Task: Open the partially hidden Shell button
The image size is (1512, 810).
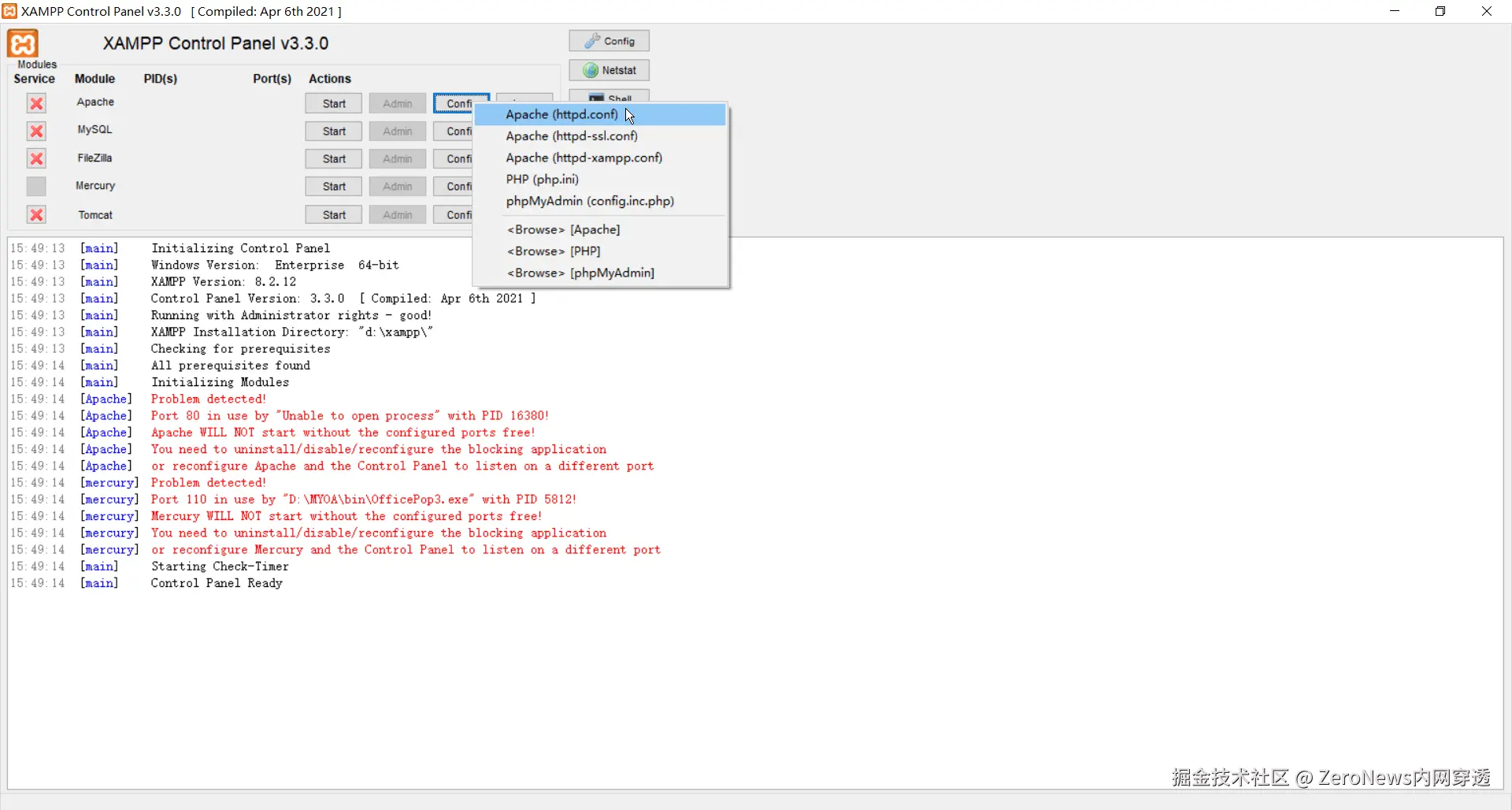Action: click(610, 96)
